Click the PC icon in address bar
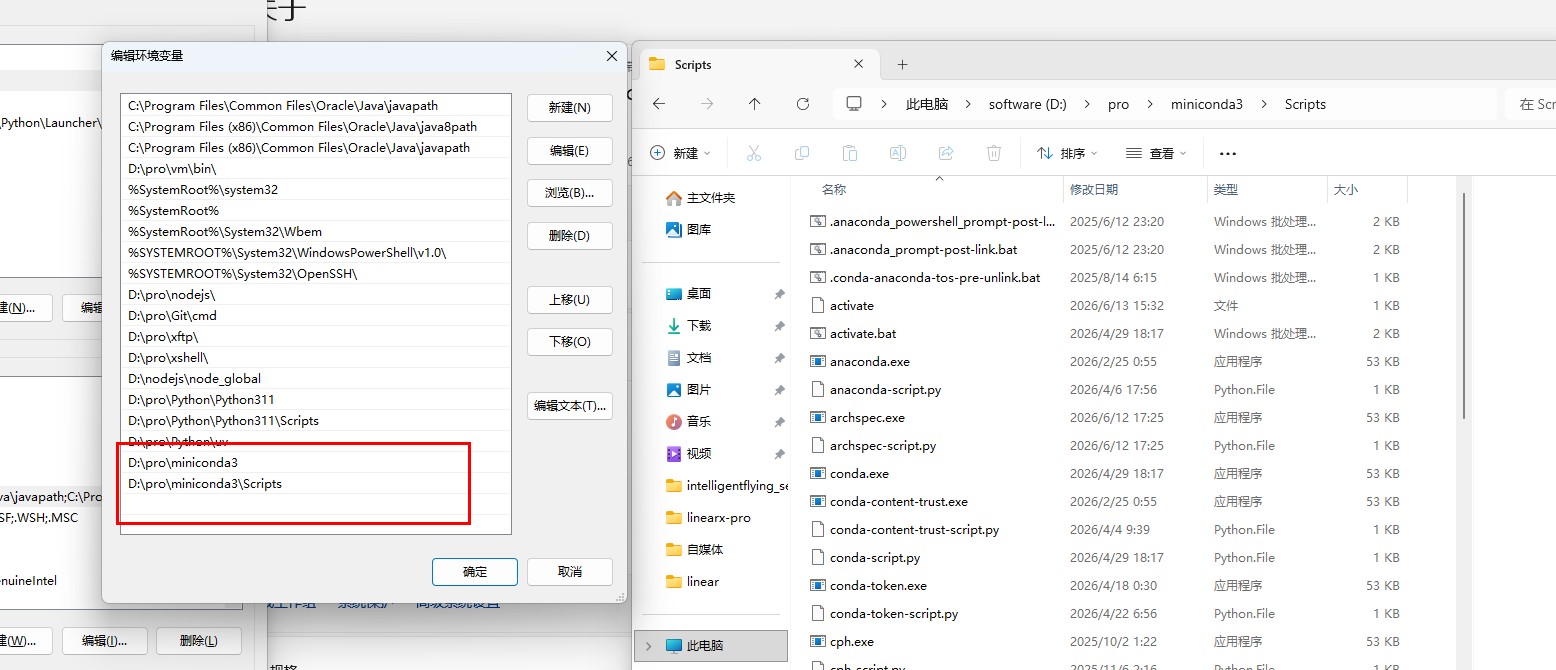The width and height of the screenshot is (1556, 670). tap(854, 104)
